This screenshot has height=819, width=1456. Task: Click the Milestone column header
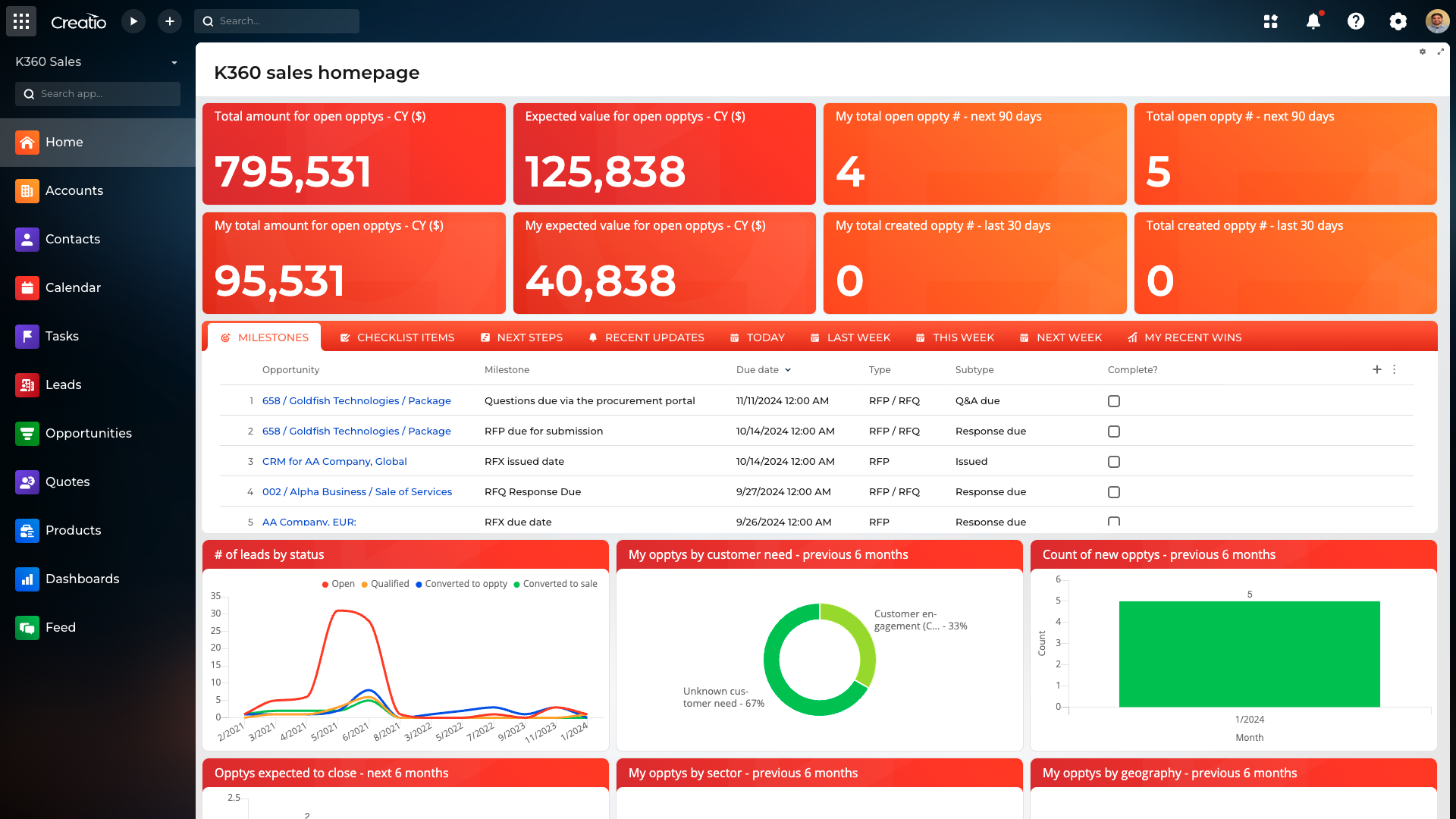[507, 370]
